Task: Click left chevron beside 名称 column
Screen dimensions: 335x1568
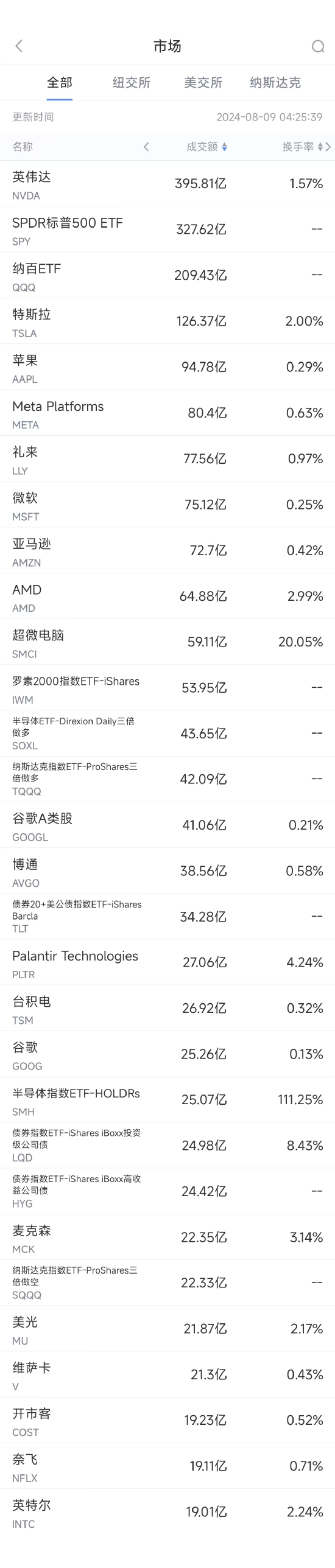Action: pos(146,147)
